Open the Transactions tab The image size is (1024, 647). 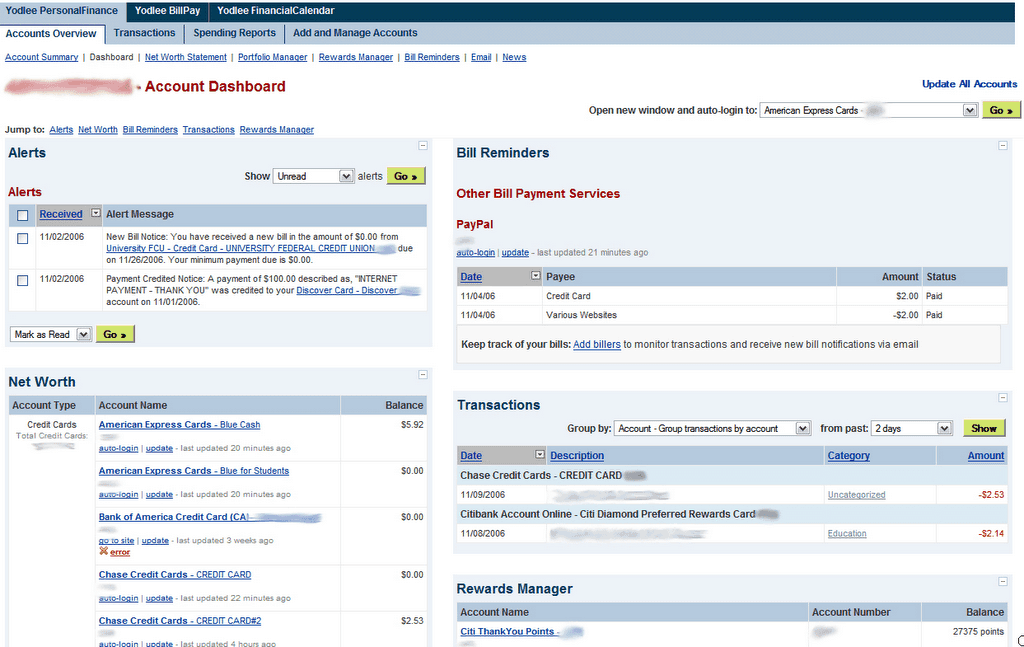[x=144, y=33]
